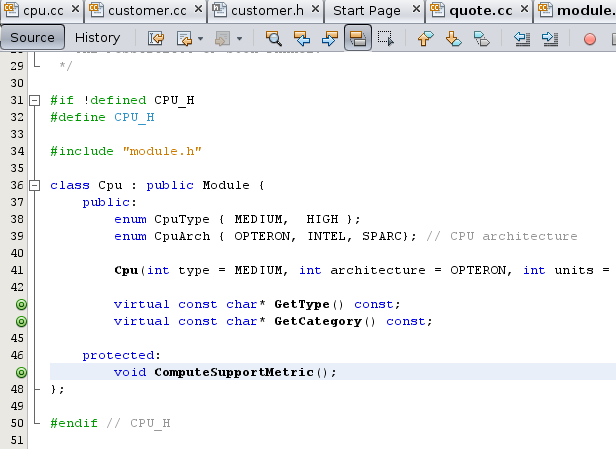The width and height of the screenshot is (616, 449).
Task: Toggle rectangular selection mode
Action: coord(385,39)
